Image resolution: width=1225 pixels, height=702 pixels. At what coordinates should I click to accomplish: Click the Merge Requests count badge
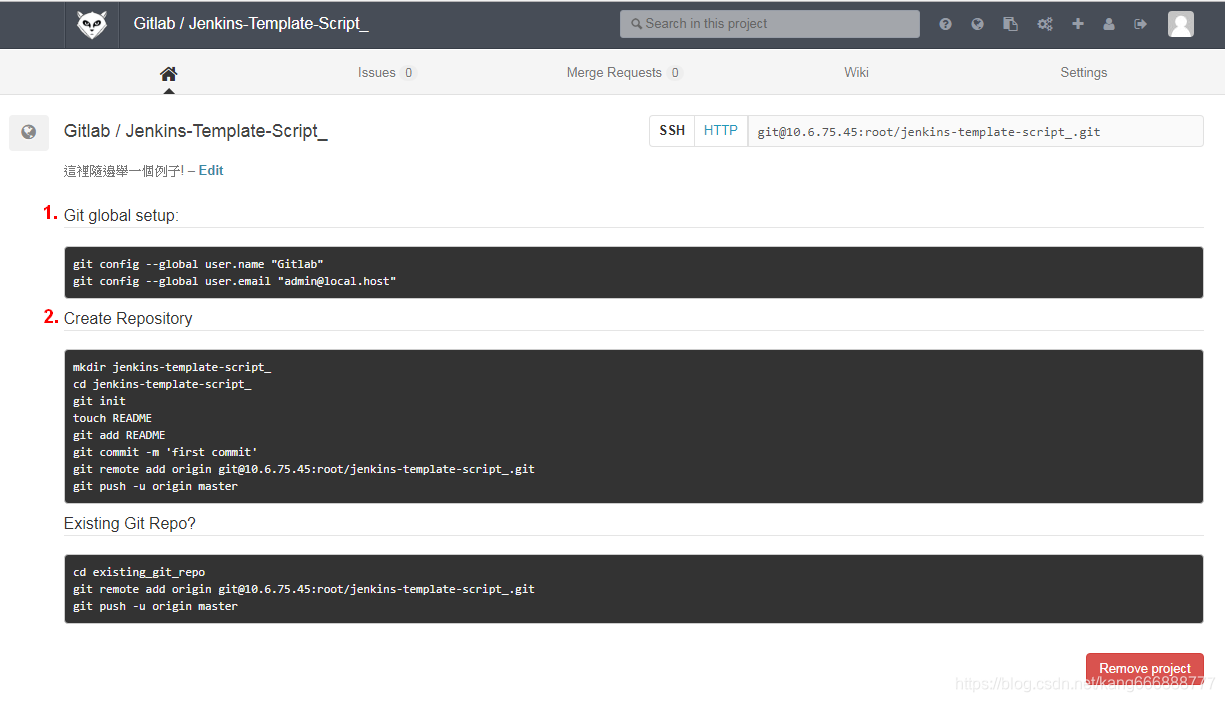675,73
